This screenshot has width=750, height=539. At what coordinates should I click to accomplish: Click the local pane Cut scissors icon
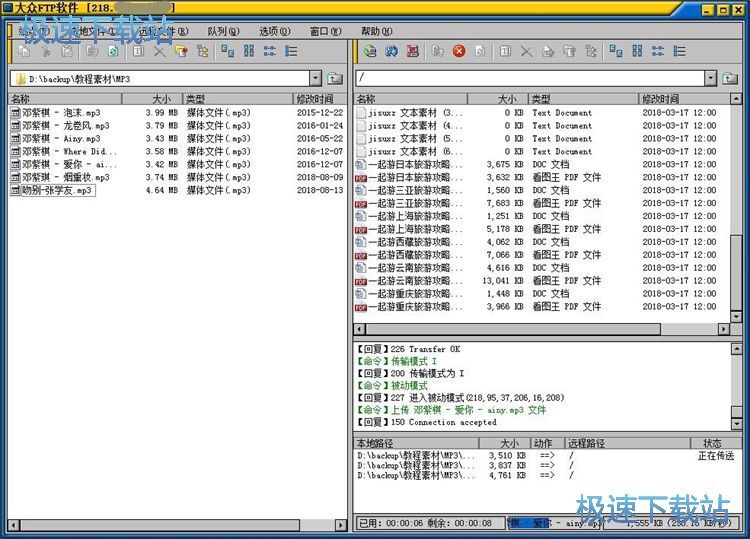(x=46, y=51)
